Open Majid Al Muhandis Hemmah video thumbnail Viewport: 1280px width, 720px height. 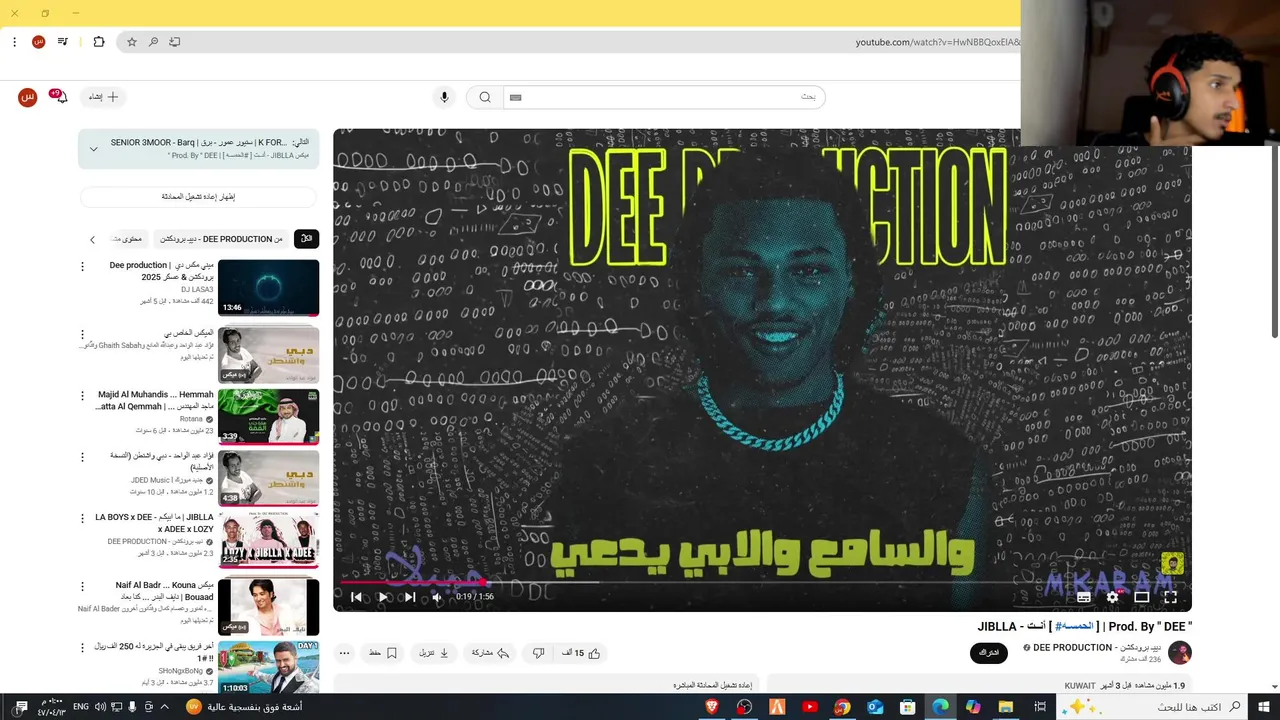pos(268,416)
